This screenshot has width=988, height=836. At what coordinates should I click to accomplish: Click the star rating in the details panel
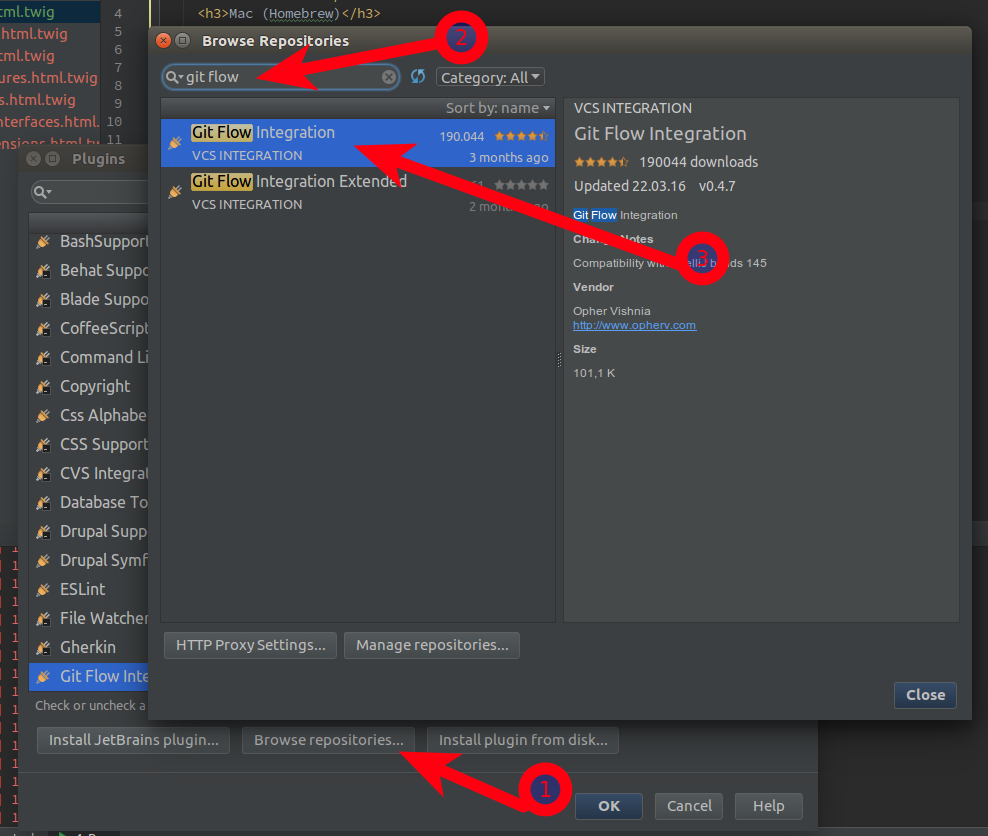click(x=601, y=162)
